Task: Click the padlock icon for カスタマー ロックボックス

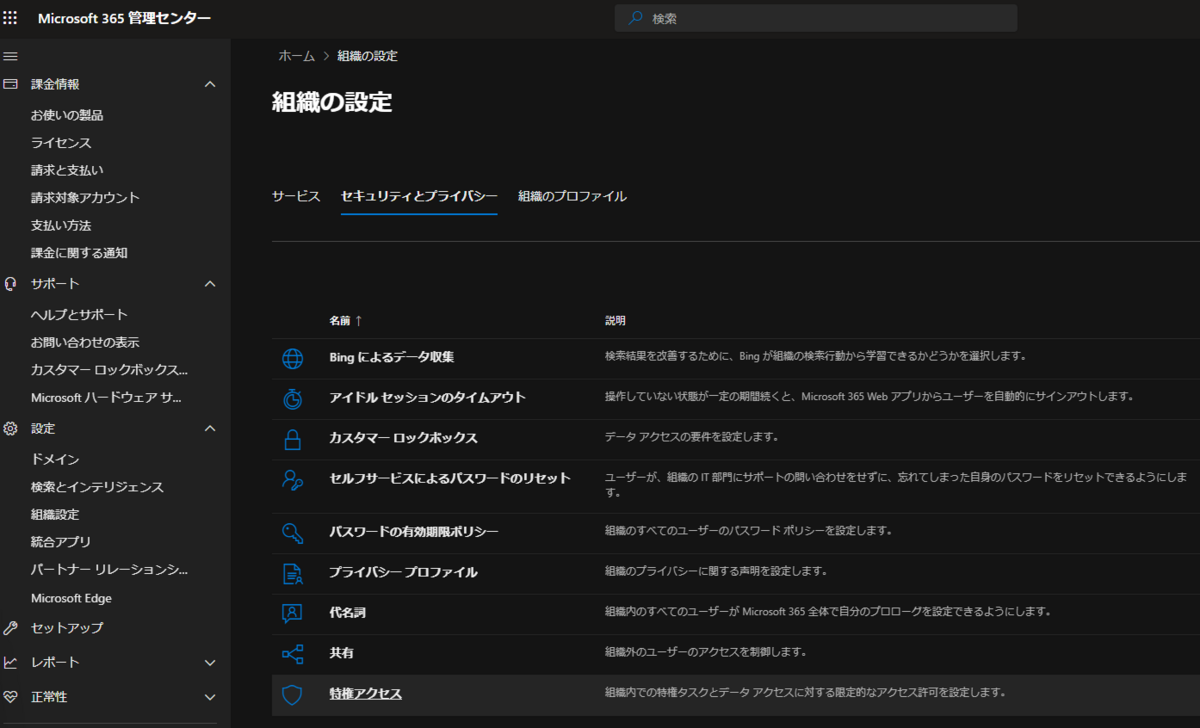Action: tap(292, 439)
